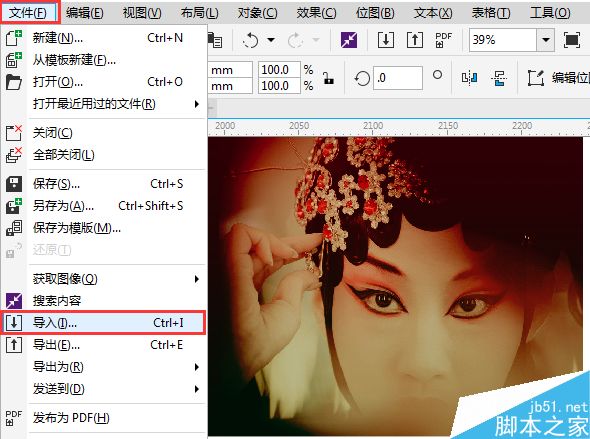Click the publish to PDF toolbar icon
The image size is (590, 439).
[444, 40]
